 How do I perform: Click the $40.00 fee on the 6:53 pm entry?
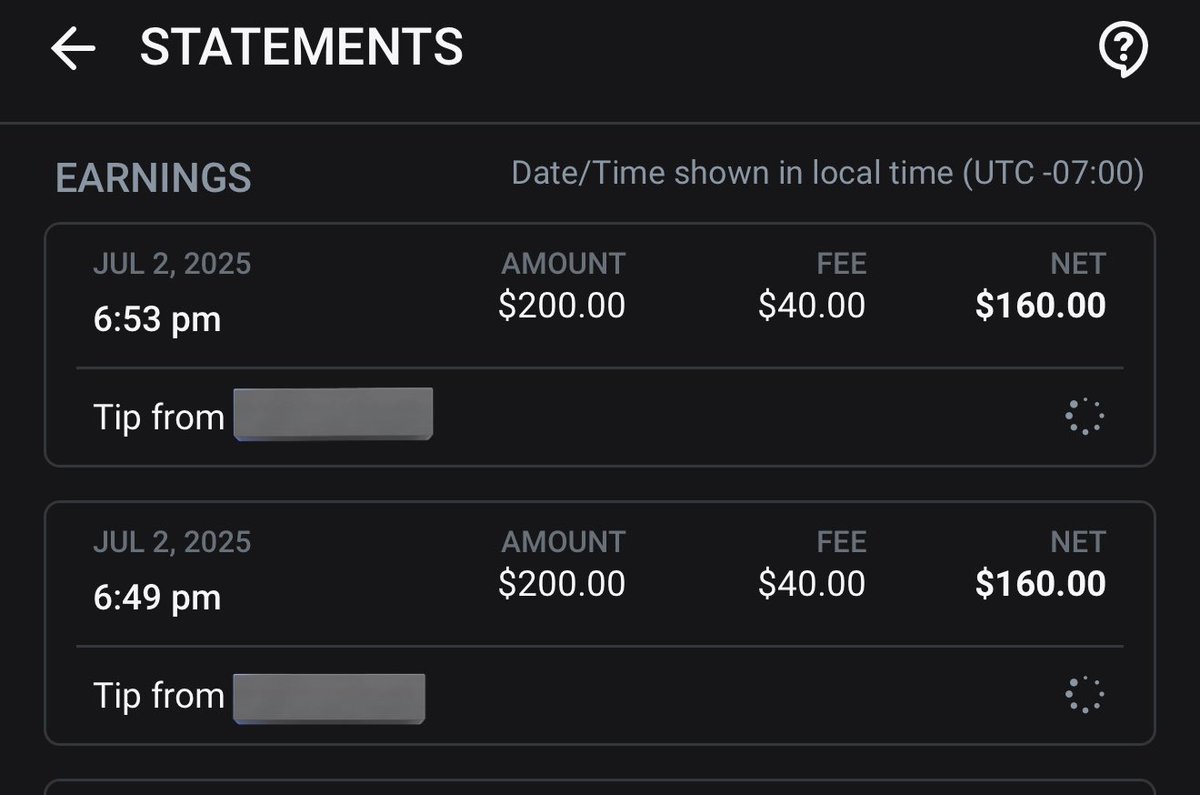pyautogui.click(x=811, y=305)
